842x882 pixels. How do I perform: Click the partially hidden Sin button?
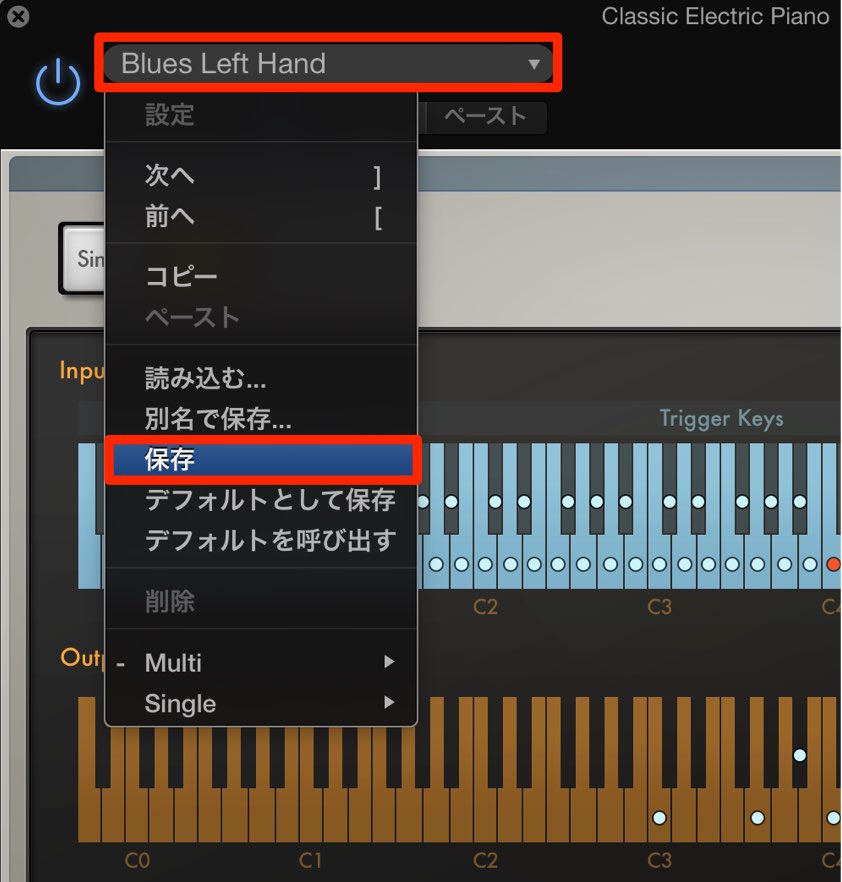coord(82,258)
